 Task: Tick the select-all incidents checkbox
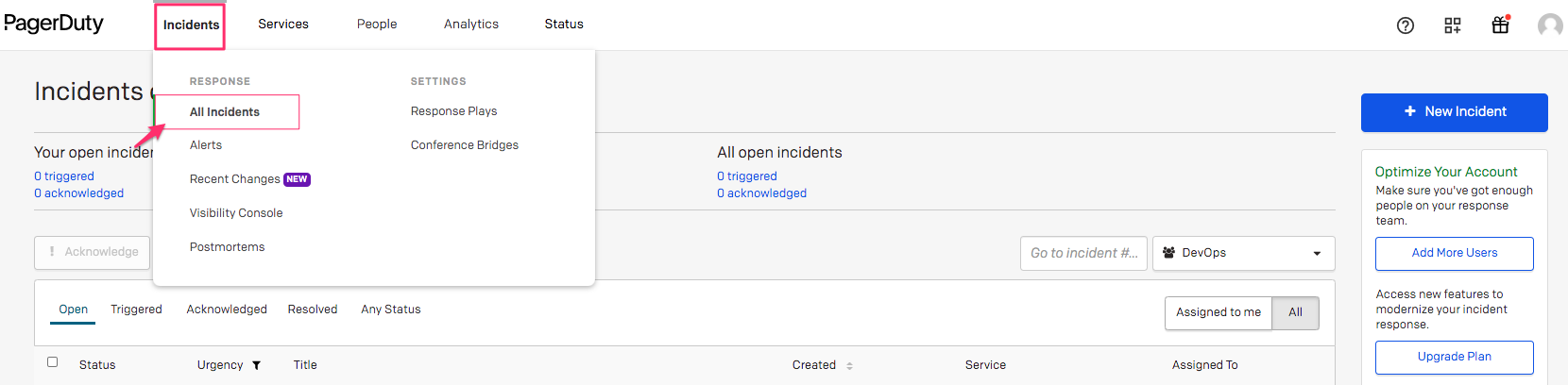click(x=53, y=361)
